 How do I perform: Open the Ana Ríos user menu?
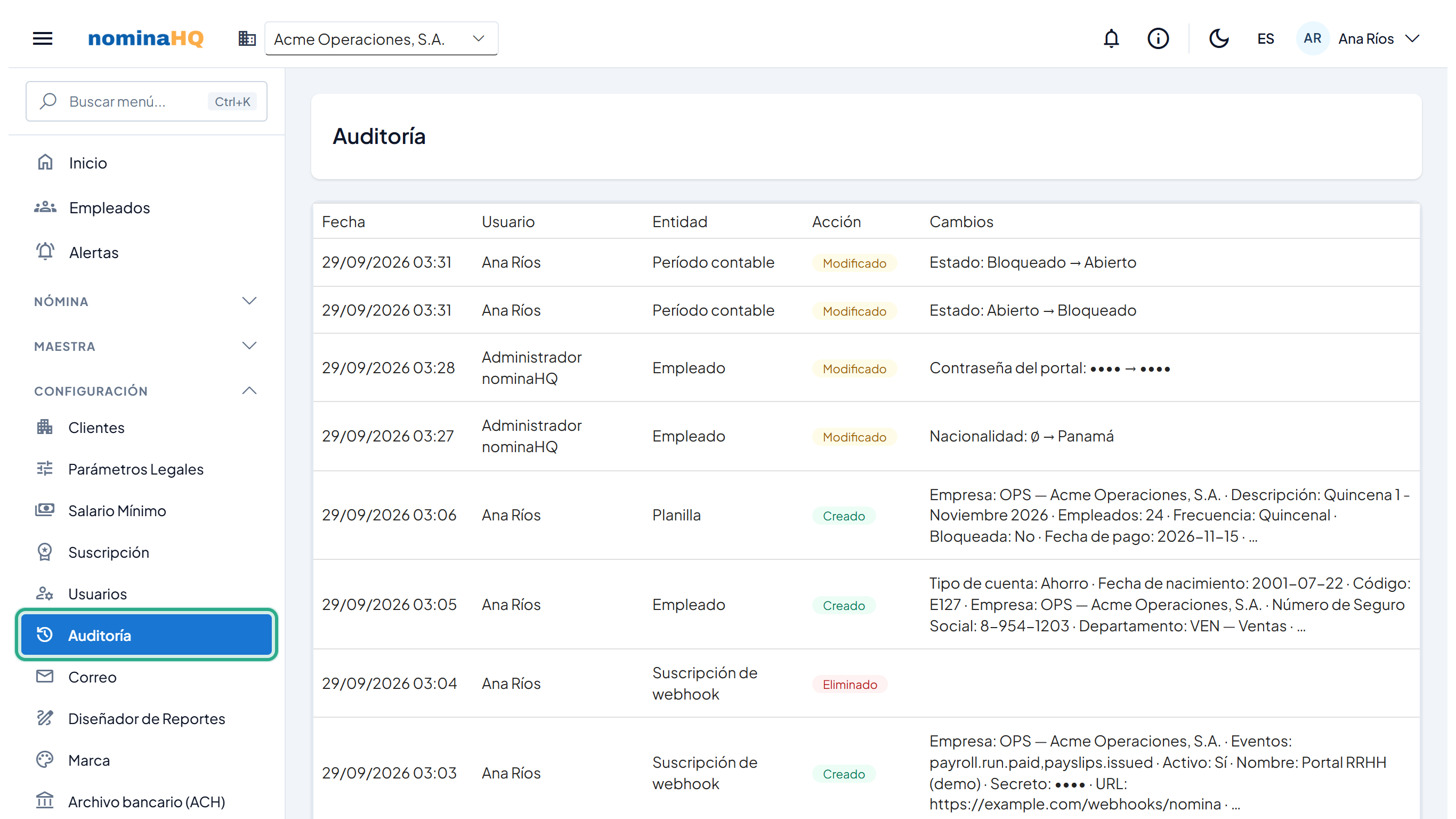point(1379,38)
